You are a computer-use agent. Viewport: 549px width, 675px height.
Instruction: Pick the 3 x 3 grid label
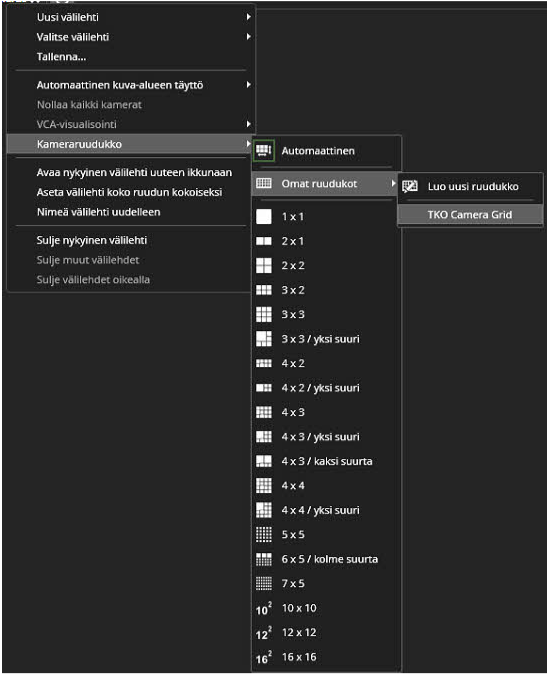pyautogui.click(x=293, y=314)
